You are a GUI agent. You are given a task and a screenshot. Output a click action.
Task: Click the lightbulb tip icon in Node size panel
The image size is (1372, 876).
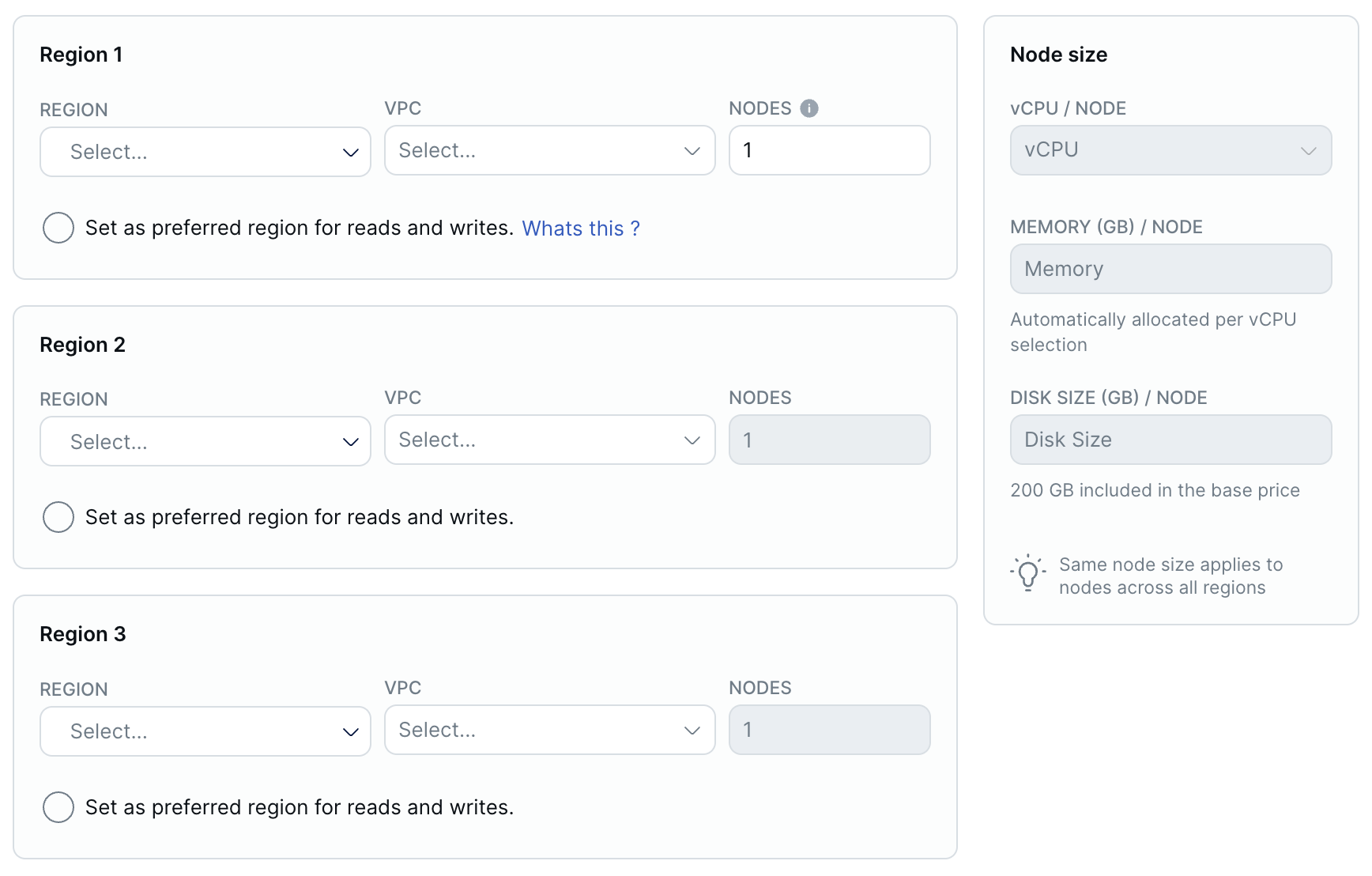(x=1027, y=574)
